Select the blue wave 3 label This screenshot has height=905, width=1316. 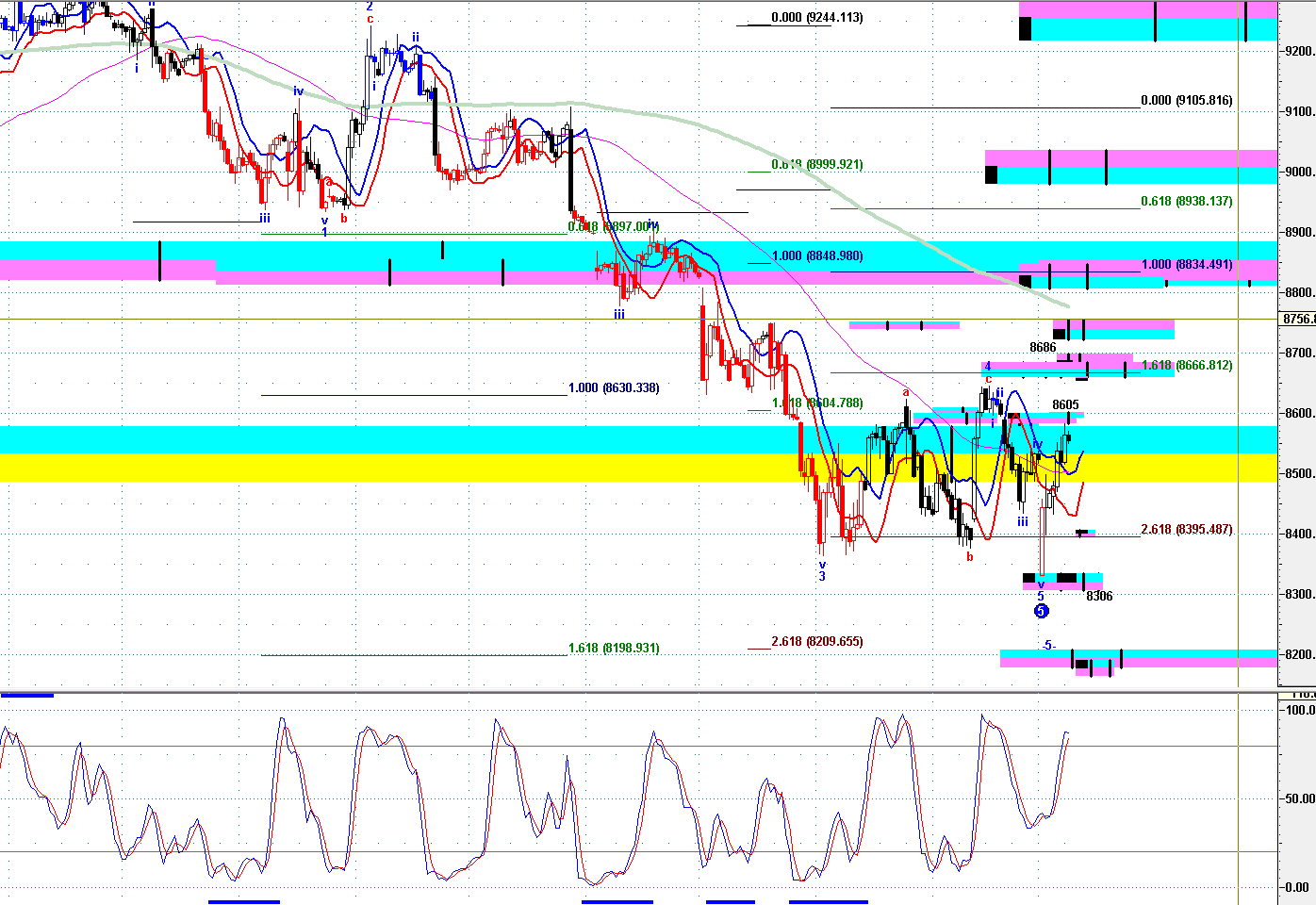822,577
